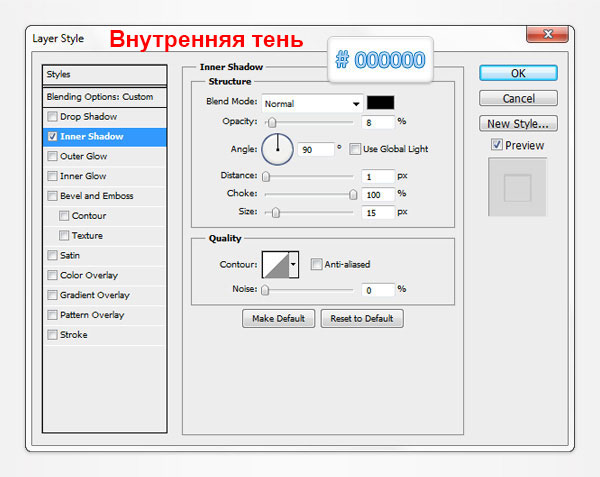Click the Size value field
The width and height of the screenshot is (600, 477).
click(378, 213)
